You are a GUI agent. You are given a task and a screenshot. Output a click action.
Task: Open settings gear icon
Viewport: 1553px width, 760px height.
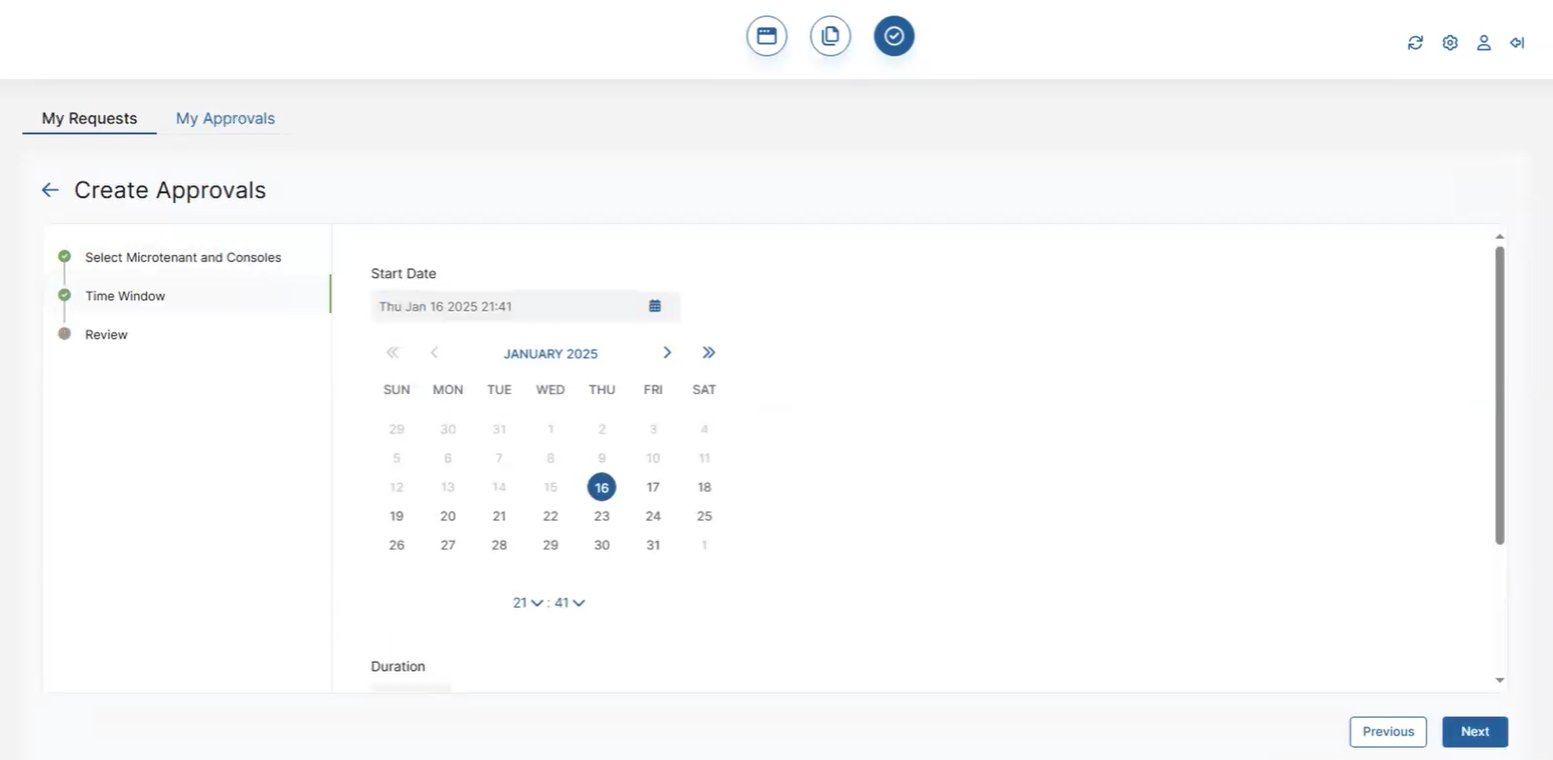tap(1450, 42)
